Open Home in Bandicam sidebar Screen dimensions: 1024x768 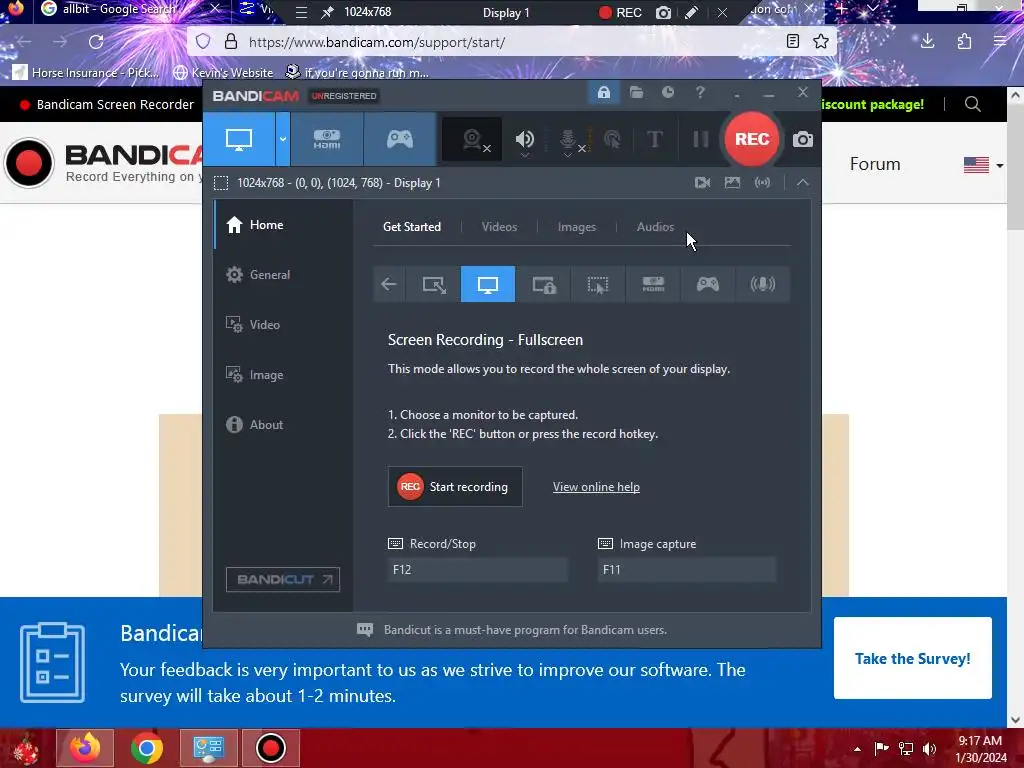pos(283,225)
